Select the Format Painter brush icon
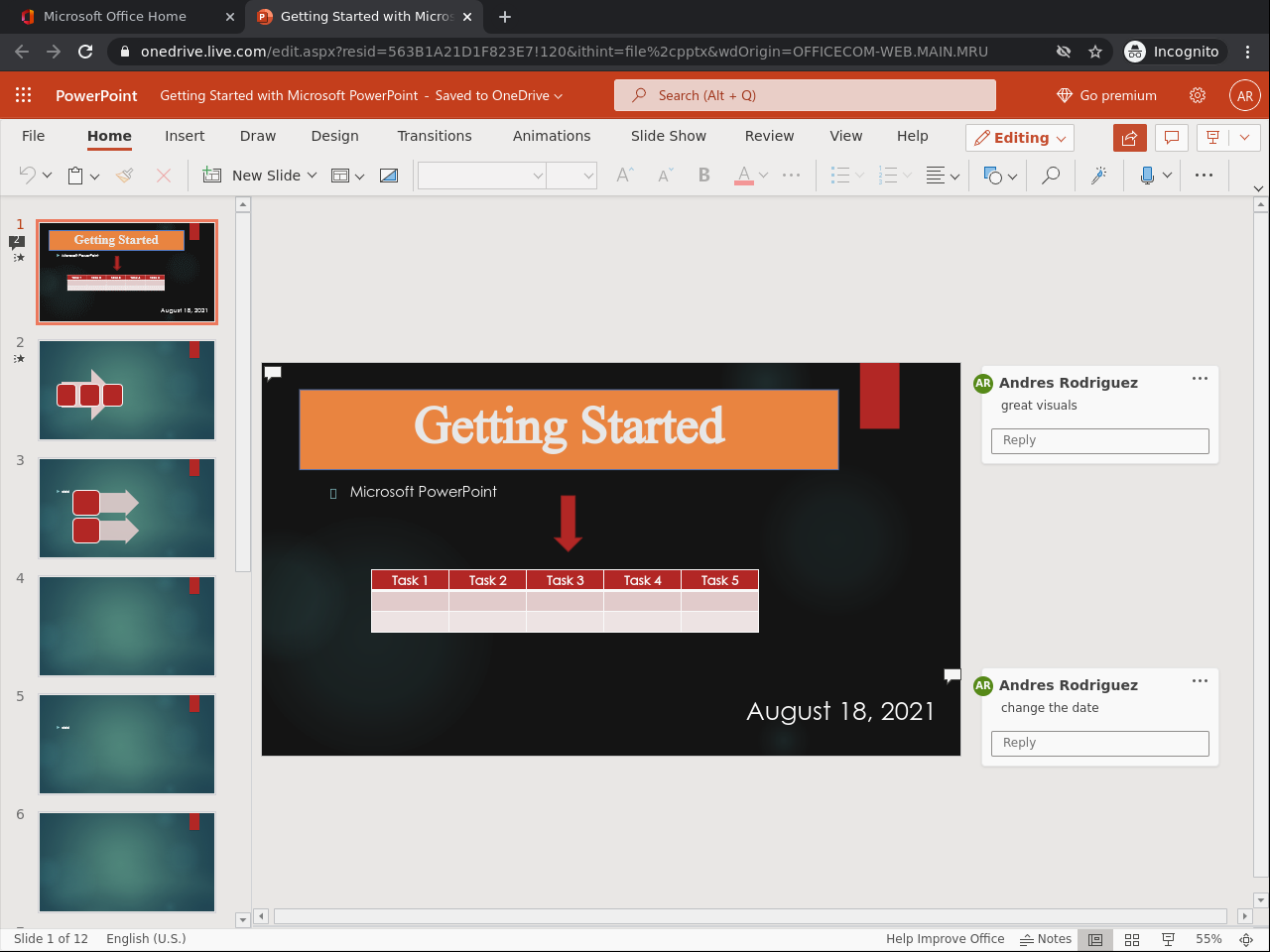This screenshot has height=952, width=1270. coord(125,176)
